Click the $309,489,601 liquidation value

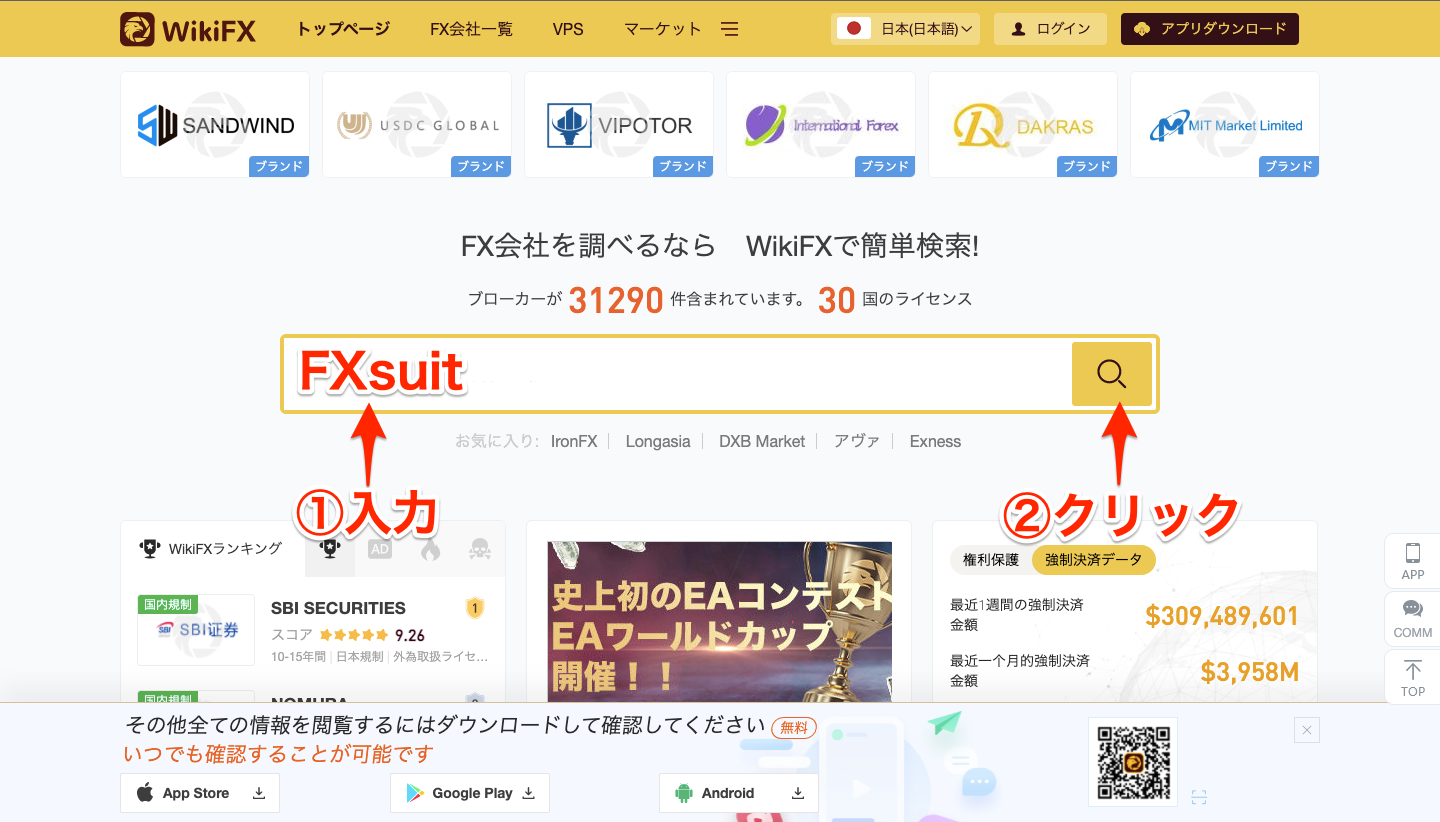(1222, 615)
